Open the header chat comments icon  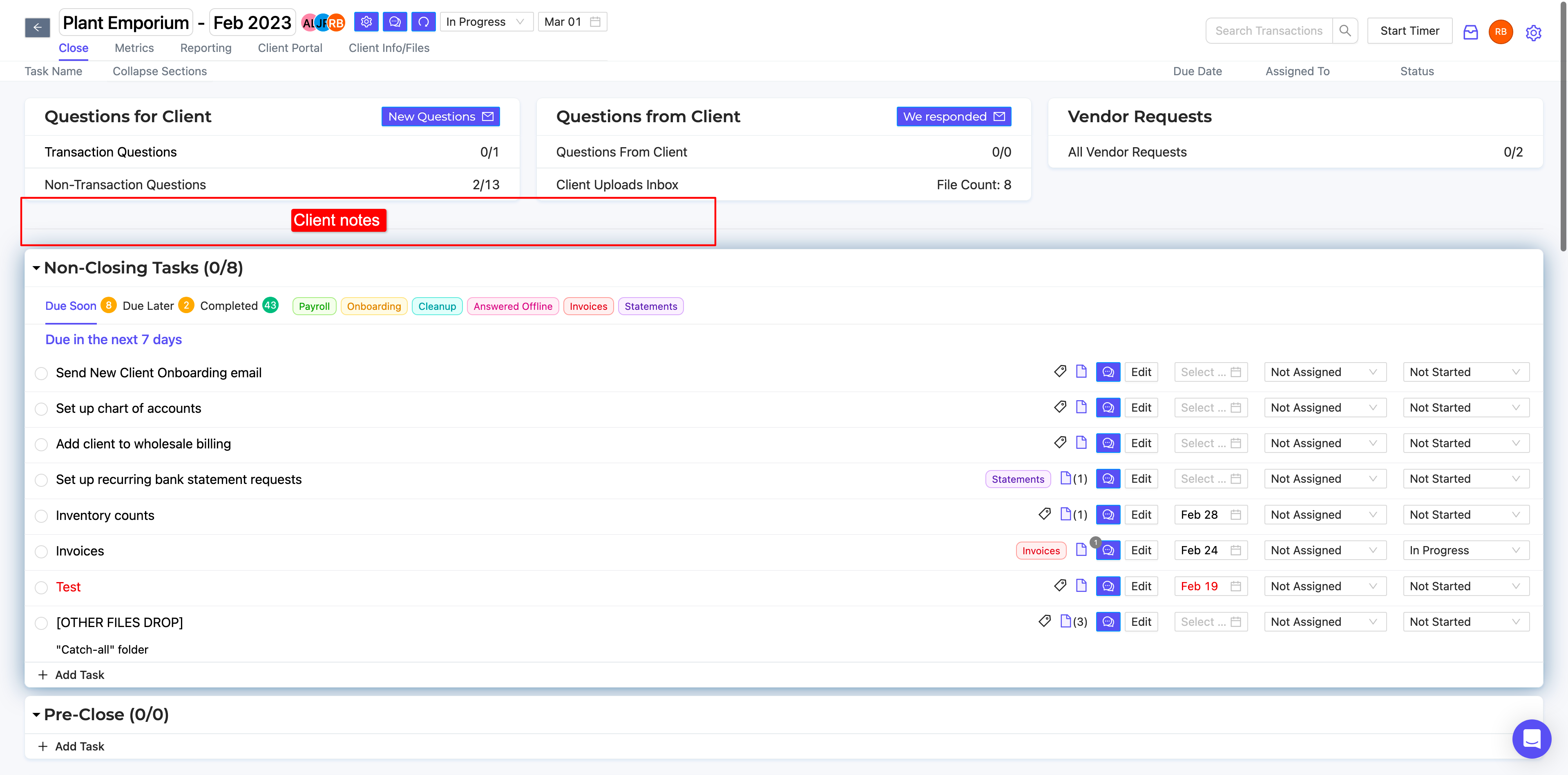click(x=394, y=22)
